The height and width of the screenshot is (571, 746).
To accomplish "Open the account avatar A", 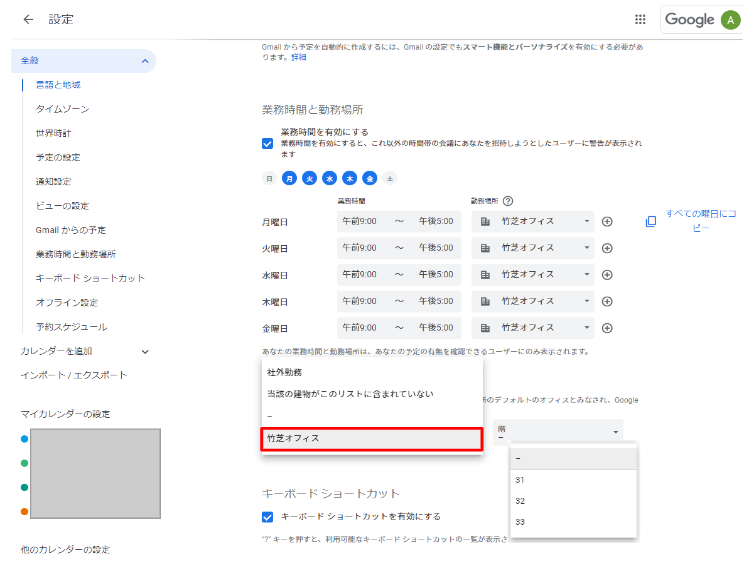I will point(731,19).
